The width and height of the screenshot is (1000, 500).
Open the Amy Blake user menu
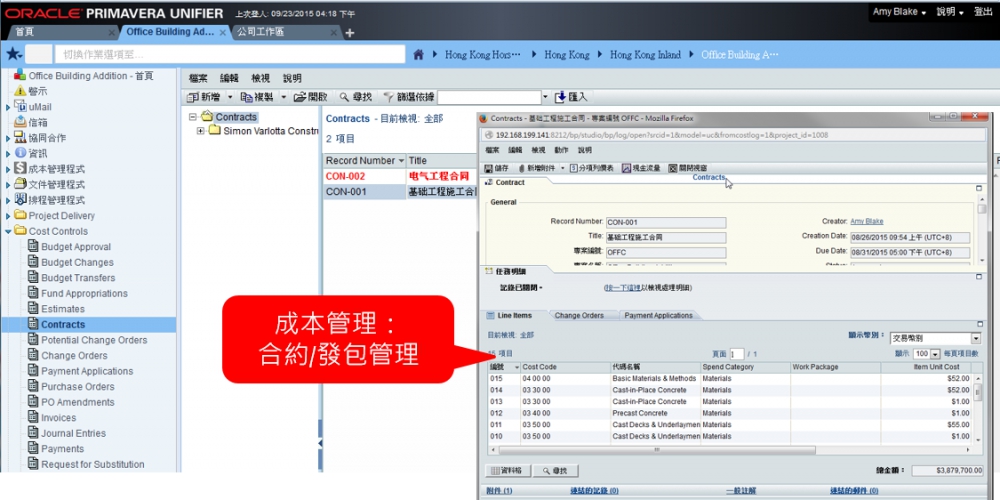899,12
